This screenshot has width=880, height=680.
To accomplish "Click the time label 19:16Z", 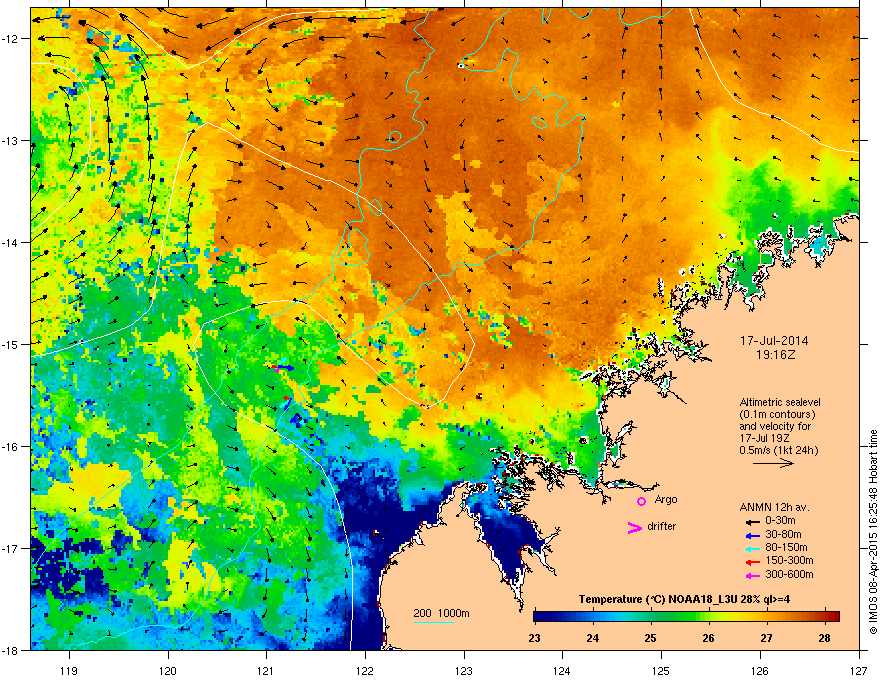I will click(776, 355).
